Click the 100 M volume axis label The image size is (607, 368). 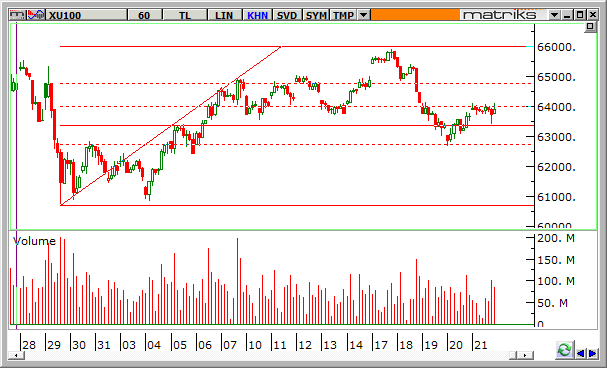coord(556,281)
